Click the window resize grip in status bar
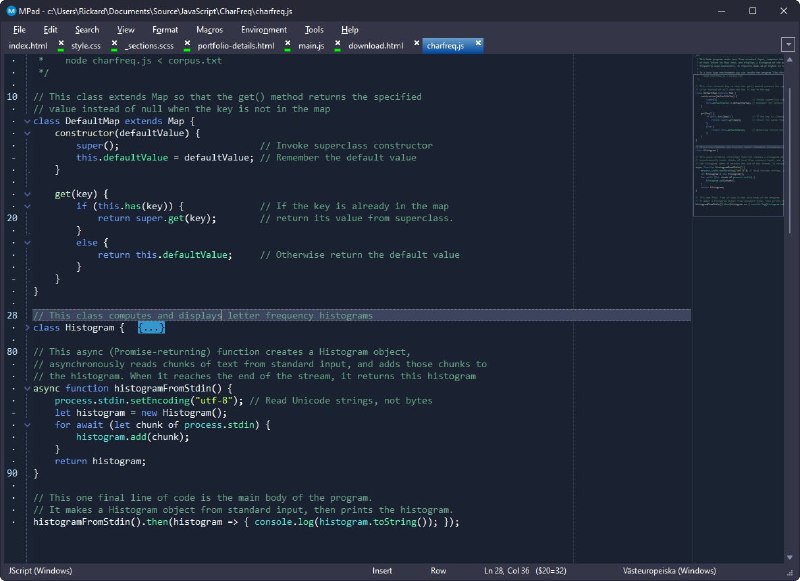This screenshot has height=581, width=800. point(792,573)
